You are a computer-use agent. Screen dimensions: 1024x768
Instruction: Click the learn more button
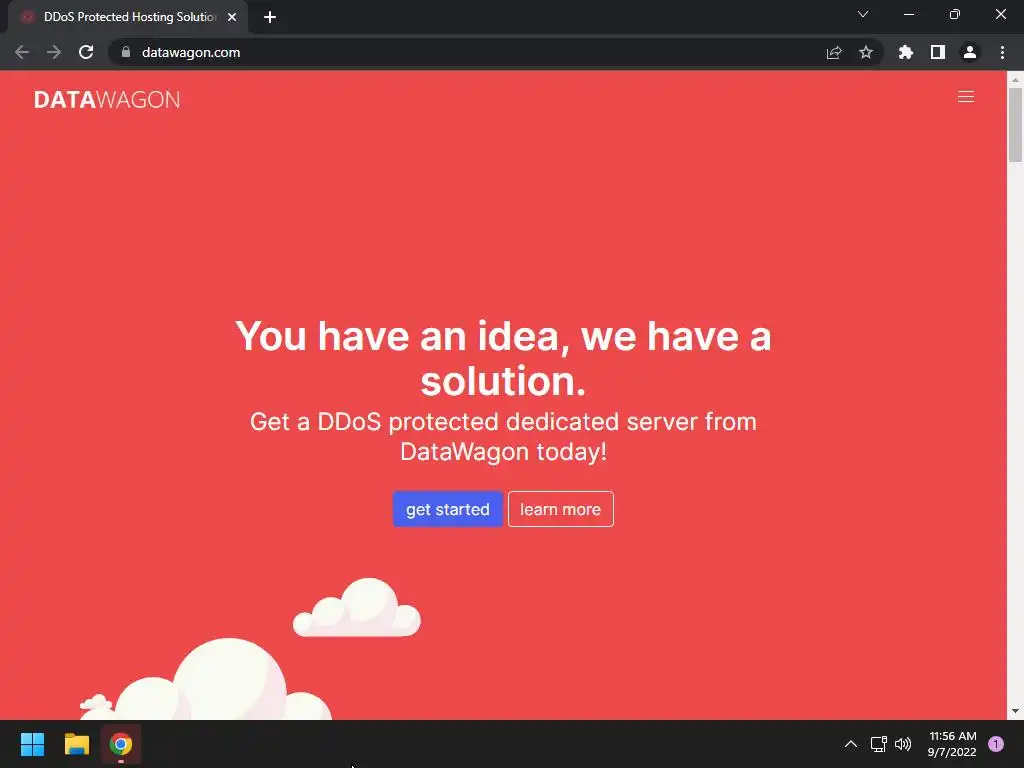(560, 509)
